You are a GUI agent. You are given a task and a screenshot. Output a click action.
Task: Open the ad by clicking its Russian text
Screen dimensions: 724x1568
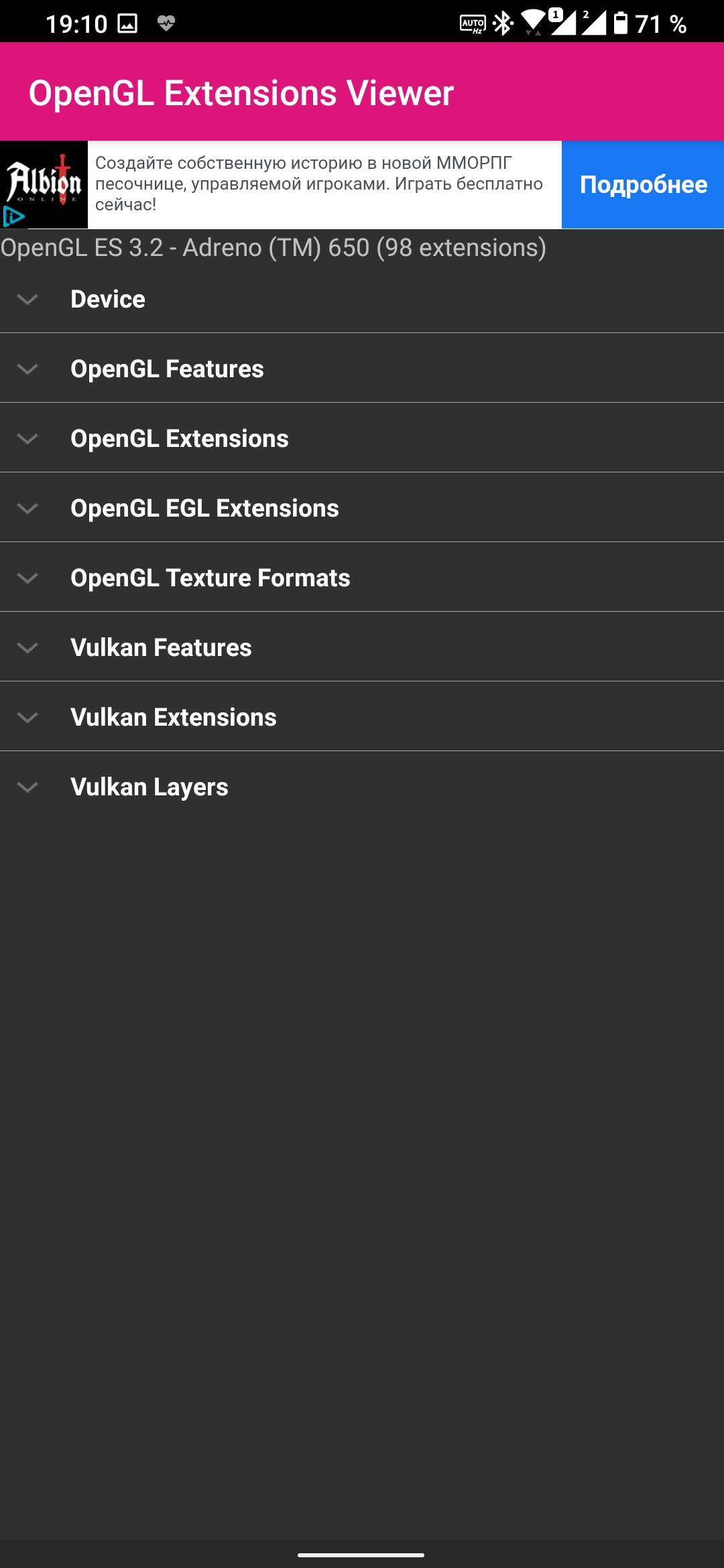point(322,181)
